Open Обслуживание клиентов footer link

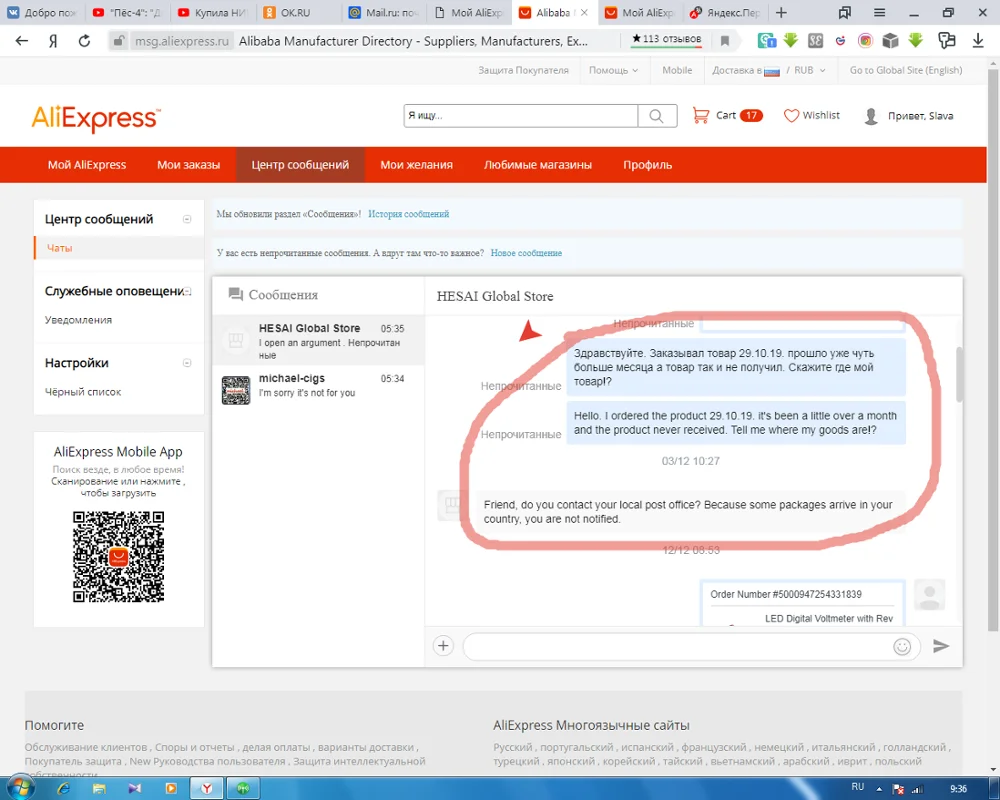(85, 747)
